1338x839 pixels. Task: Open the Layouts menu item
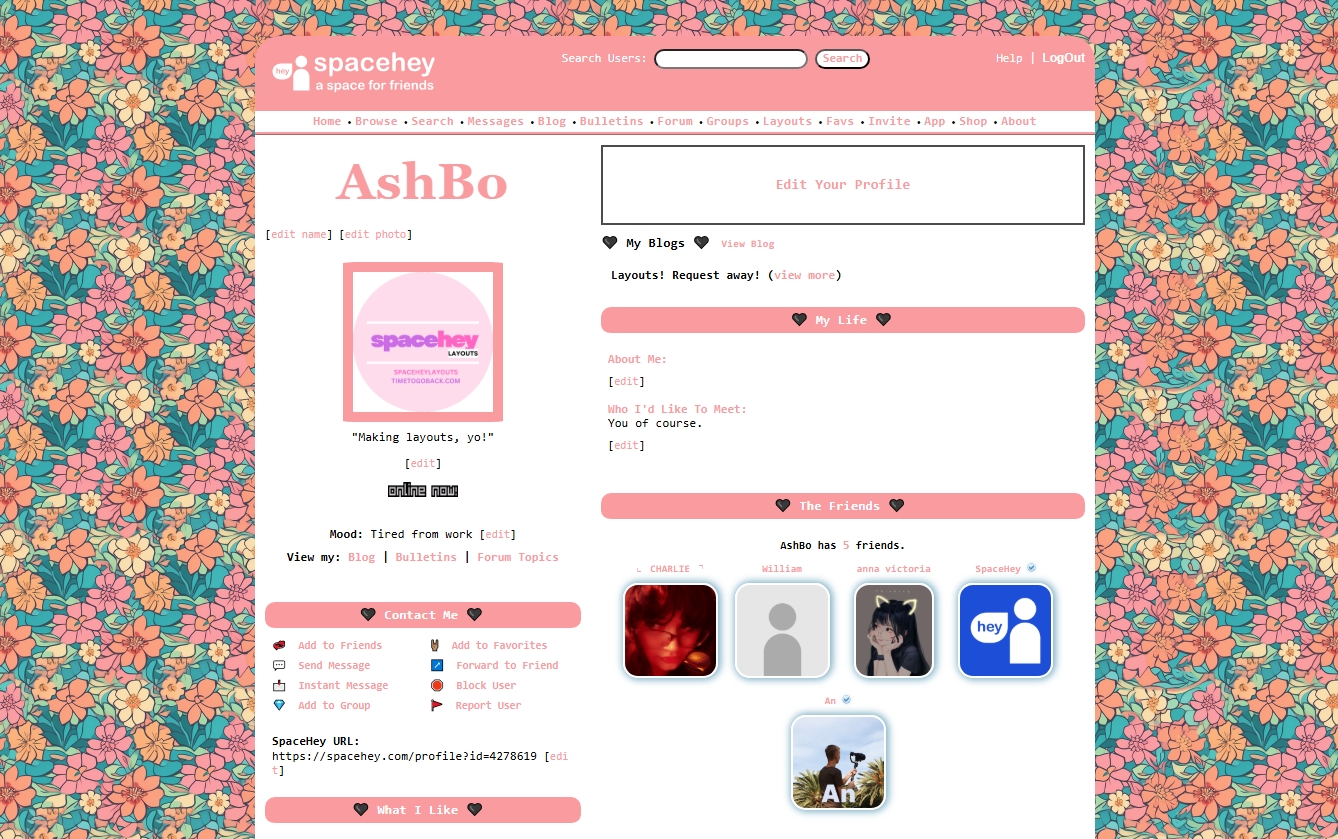click(787, 121)
